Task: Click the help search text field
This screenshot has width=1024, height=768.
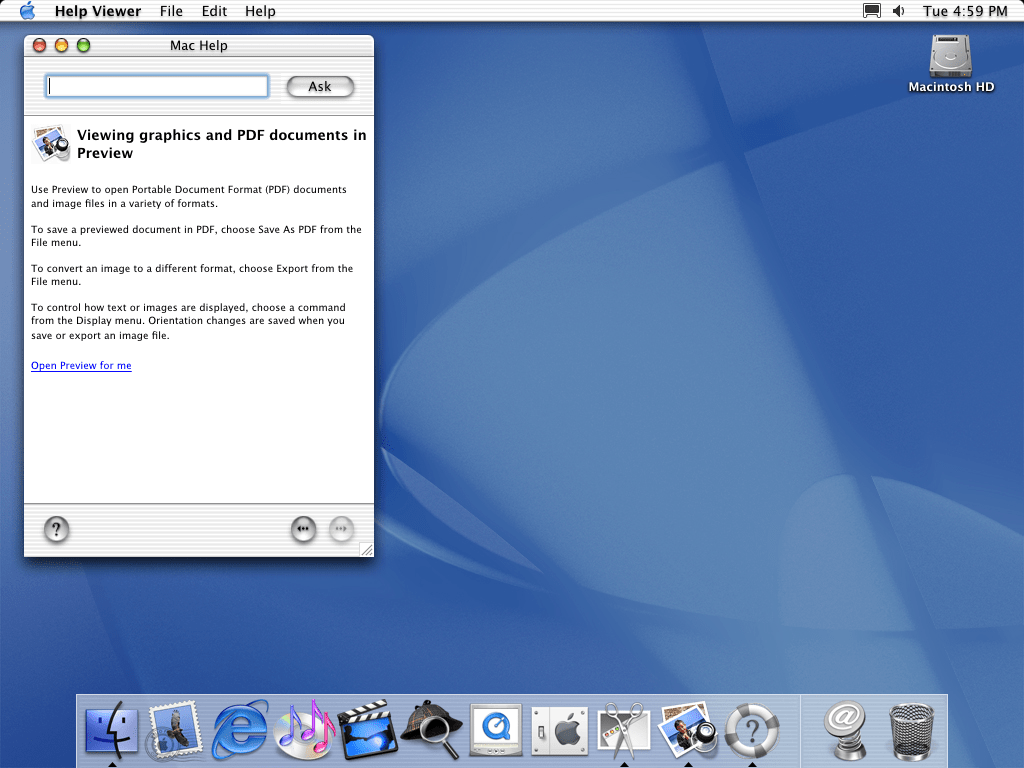Action: 157,86
